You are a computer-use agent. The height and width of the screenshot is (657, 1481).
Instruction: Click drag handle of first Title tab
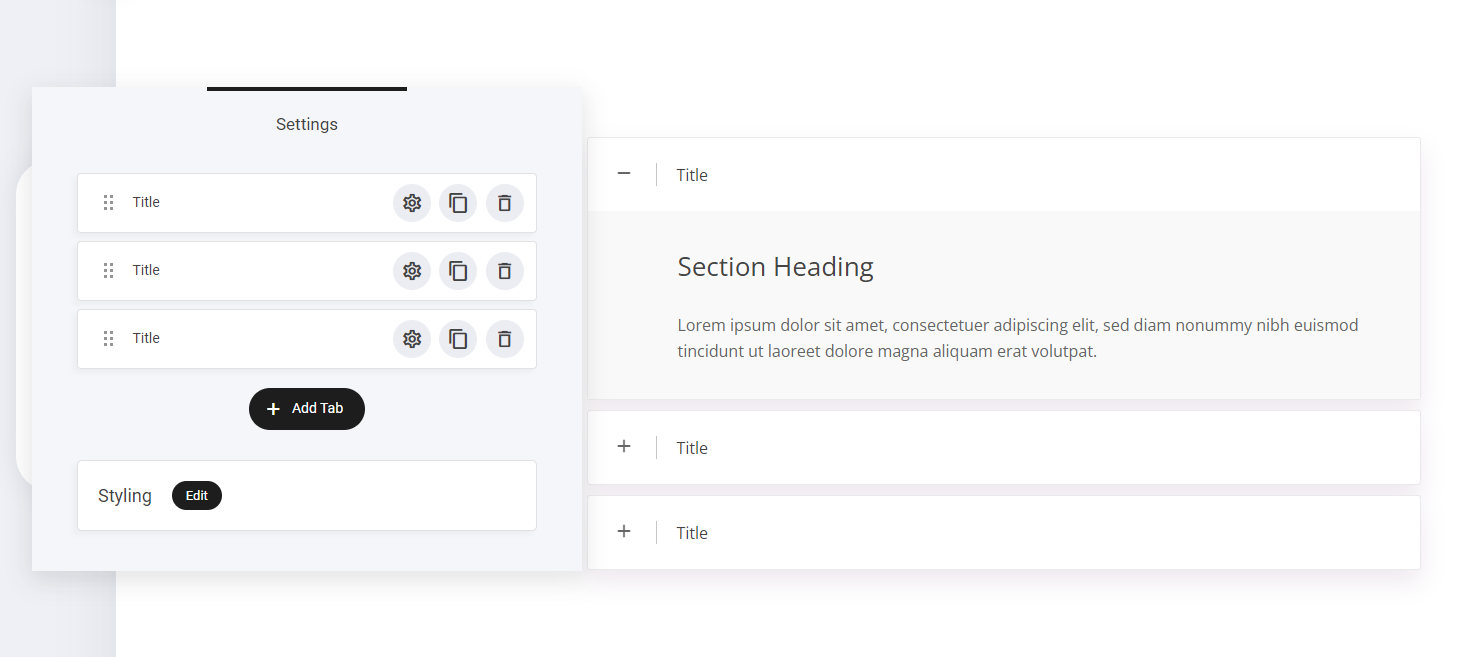click(109, 203)
